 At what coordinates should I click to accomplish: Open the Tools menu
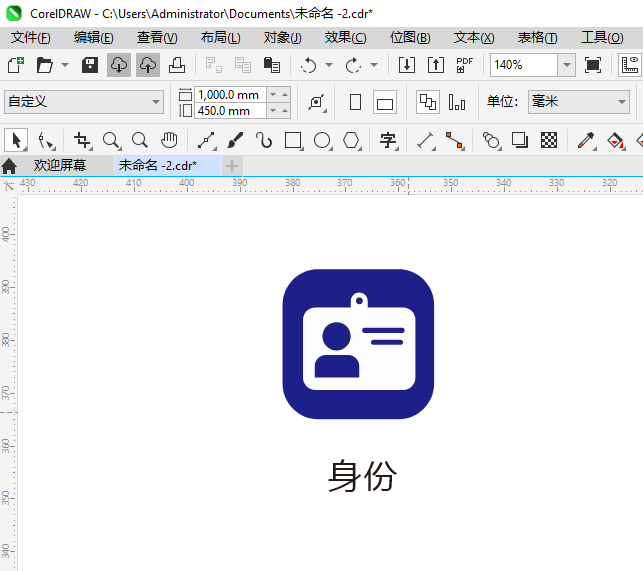(x=602, y=37)
